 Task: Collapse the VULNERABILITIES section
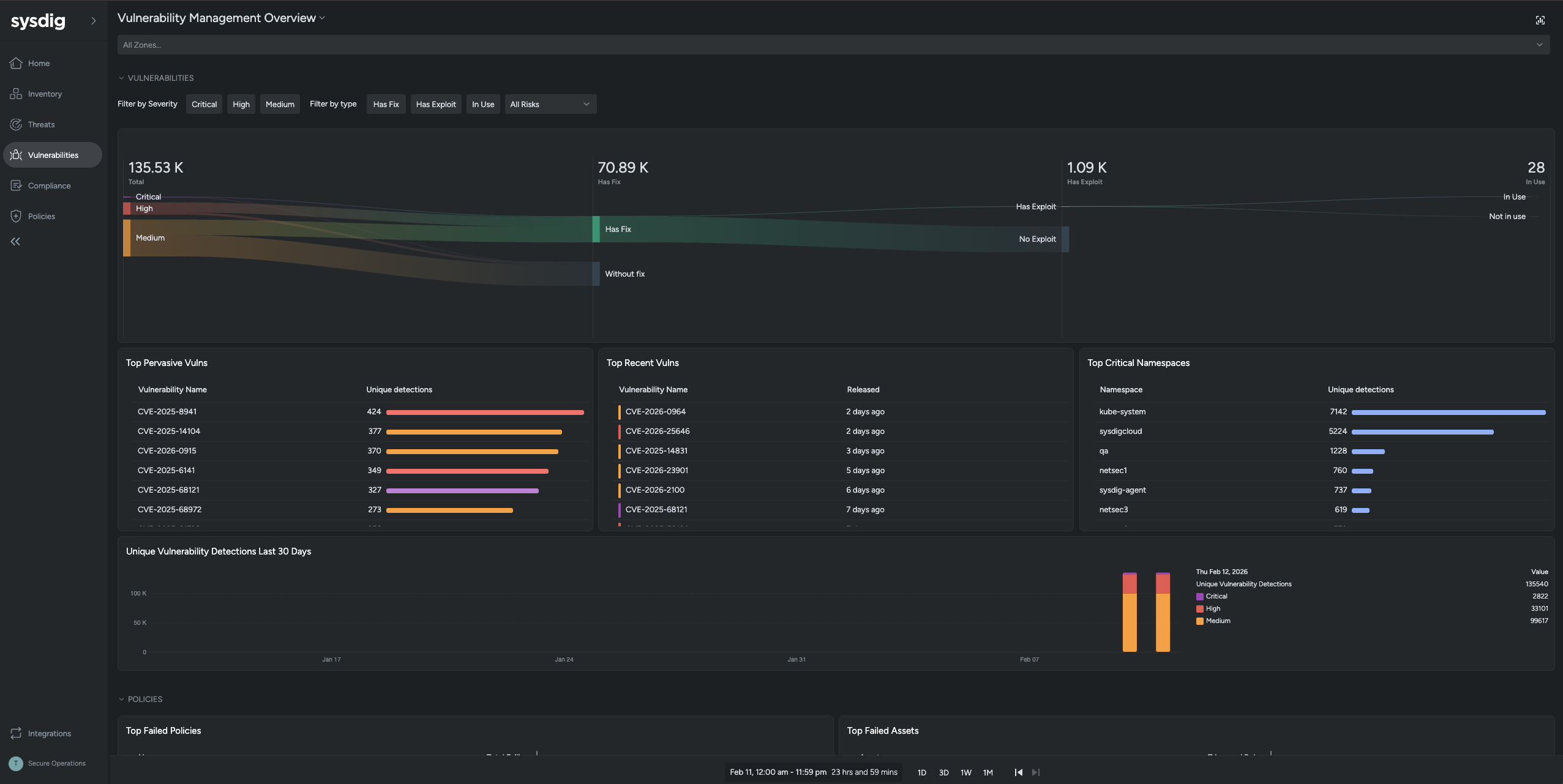point(121,78)
